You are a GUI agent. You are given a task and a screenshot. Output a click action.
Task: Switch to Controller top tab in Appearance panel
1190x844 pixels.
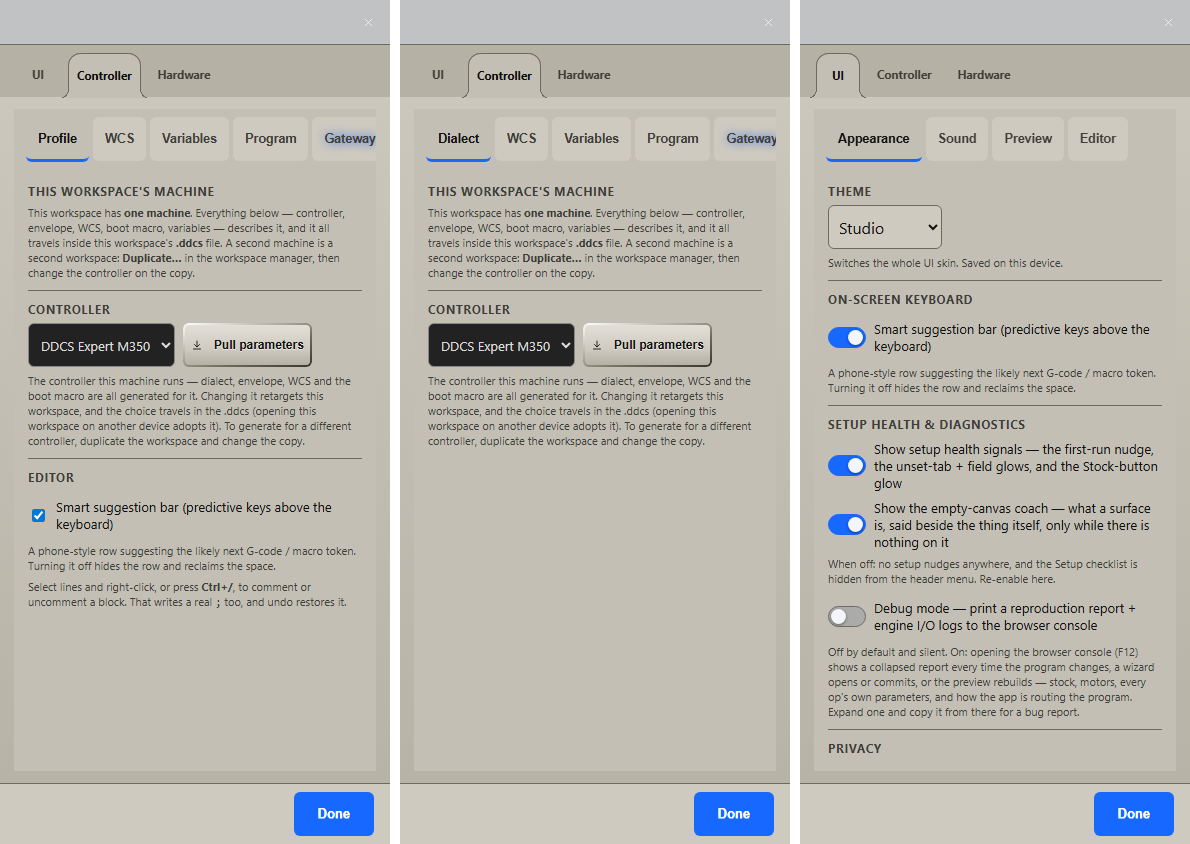[x=904, y=75]
